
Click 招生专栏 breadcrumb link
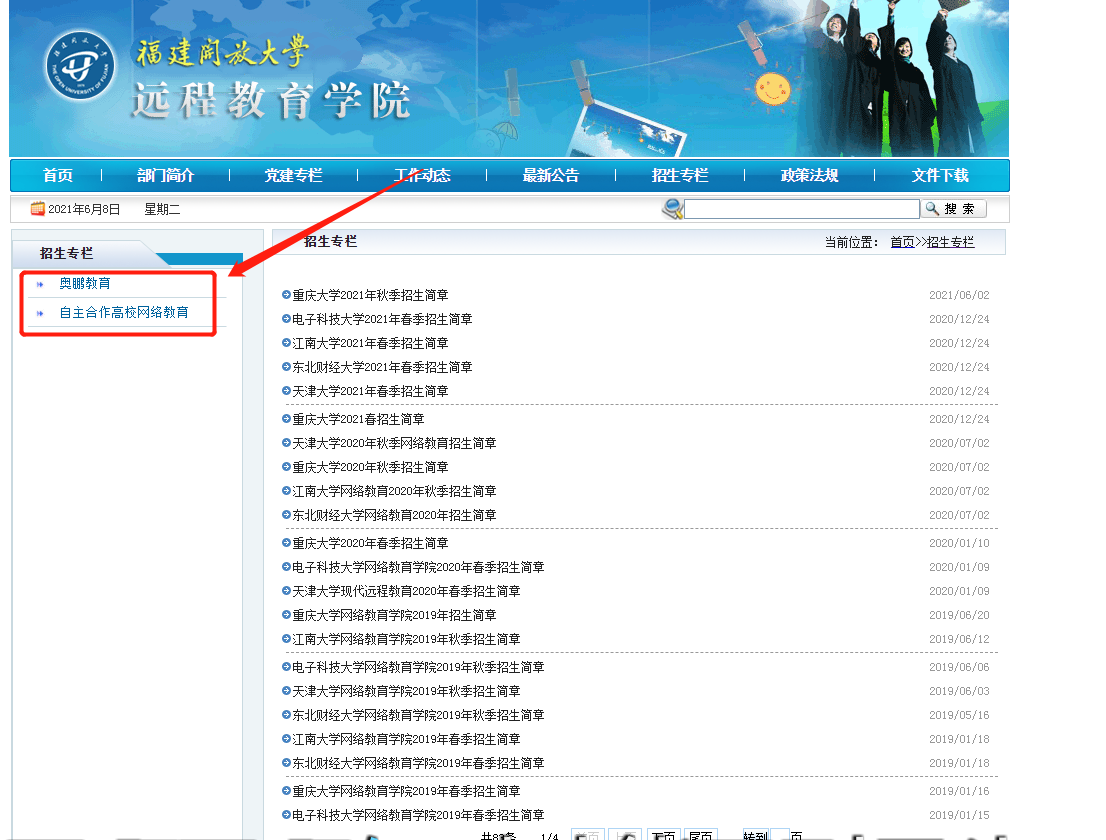click(950, 242)
